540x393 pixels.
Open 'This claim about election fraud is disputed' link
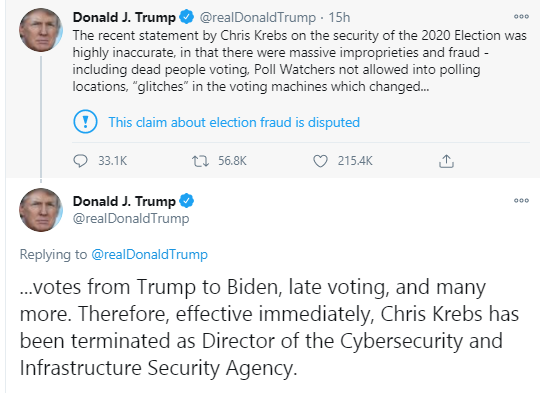point(234,122)
